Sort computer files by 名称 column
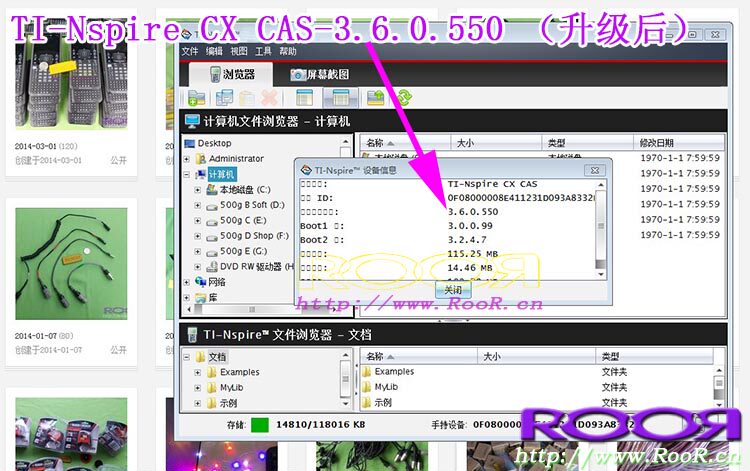Viewport: 750px width, 471px height. click(x=405, y=143)
